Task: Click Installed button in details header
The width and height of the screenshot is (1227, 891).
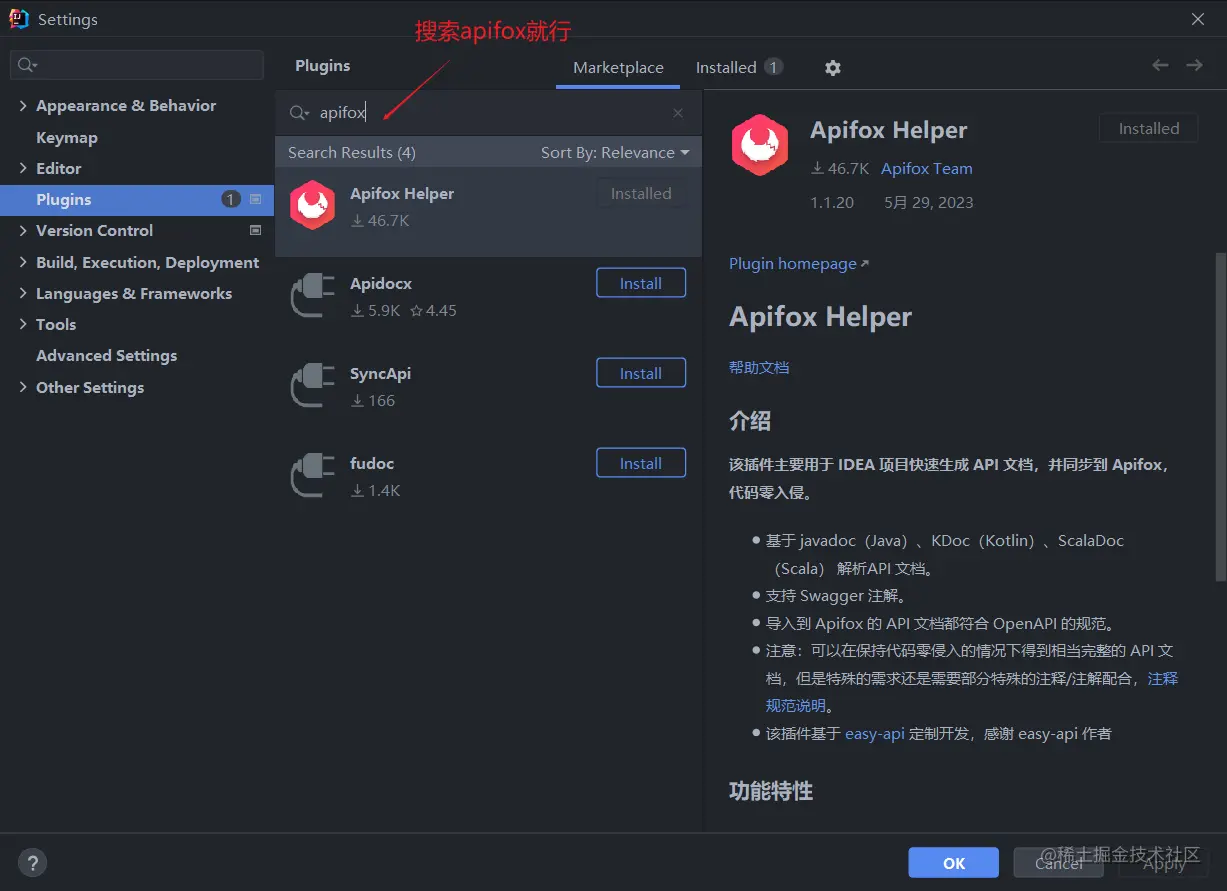Action: (1149, 128)
